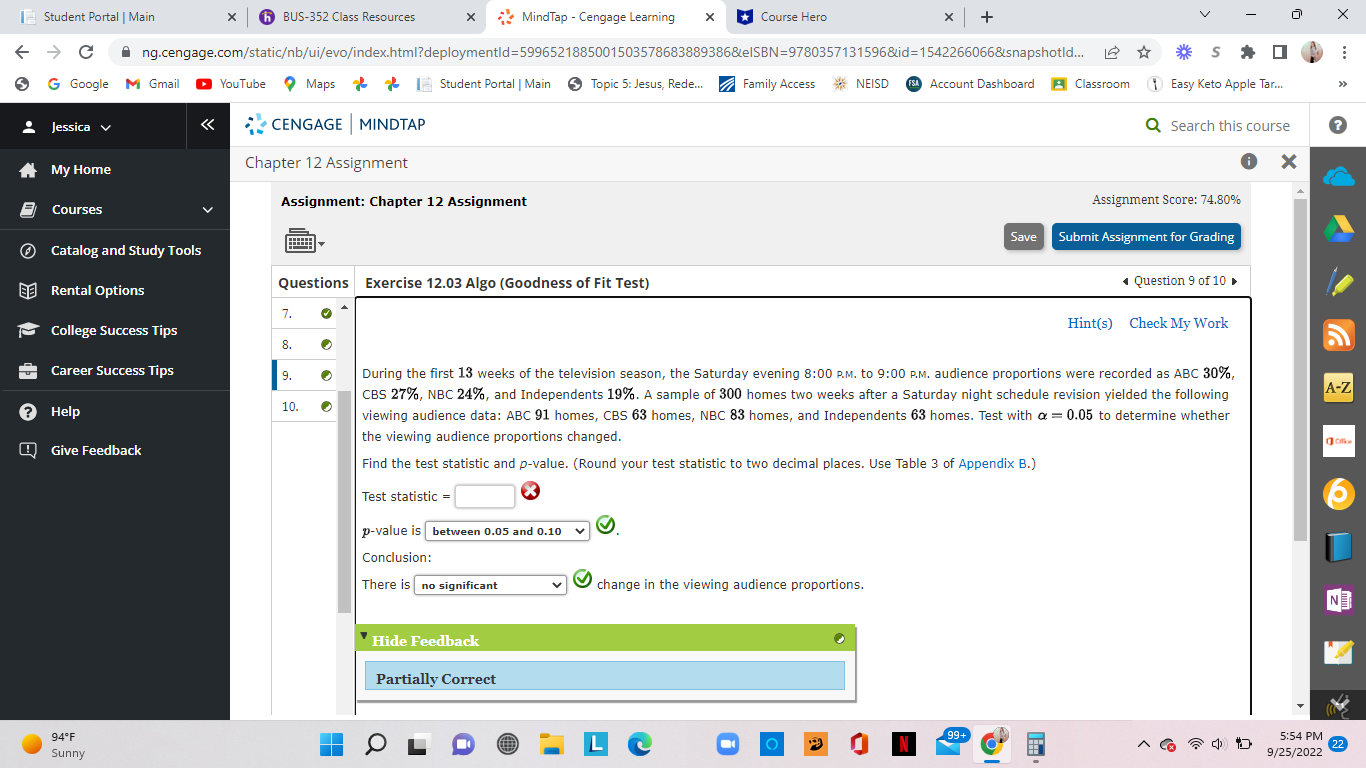Open the Office app in right dock
Viewport: 1366px width, 768px height.
[x=1338, y=440]
